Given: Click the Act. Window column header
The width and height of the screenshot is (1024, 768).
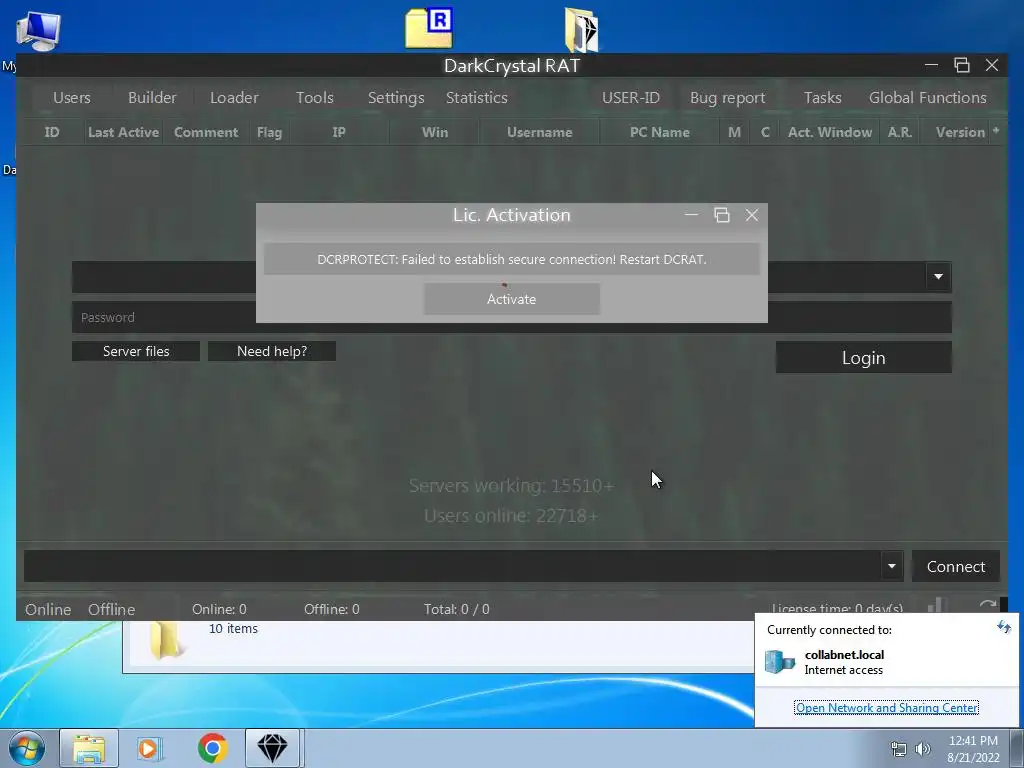Looking at the screenshot, I should point(829,133).
